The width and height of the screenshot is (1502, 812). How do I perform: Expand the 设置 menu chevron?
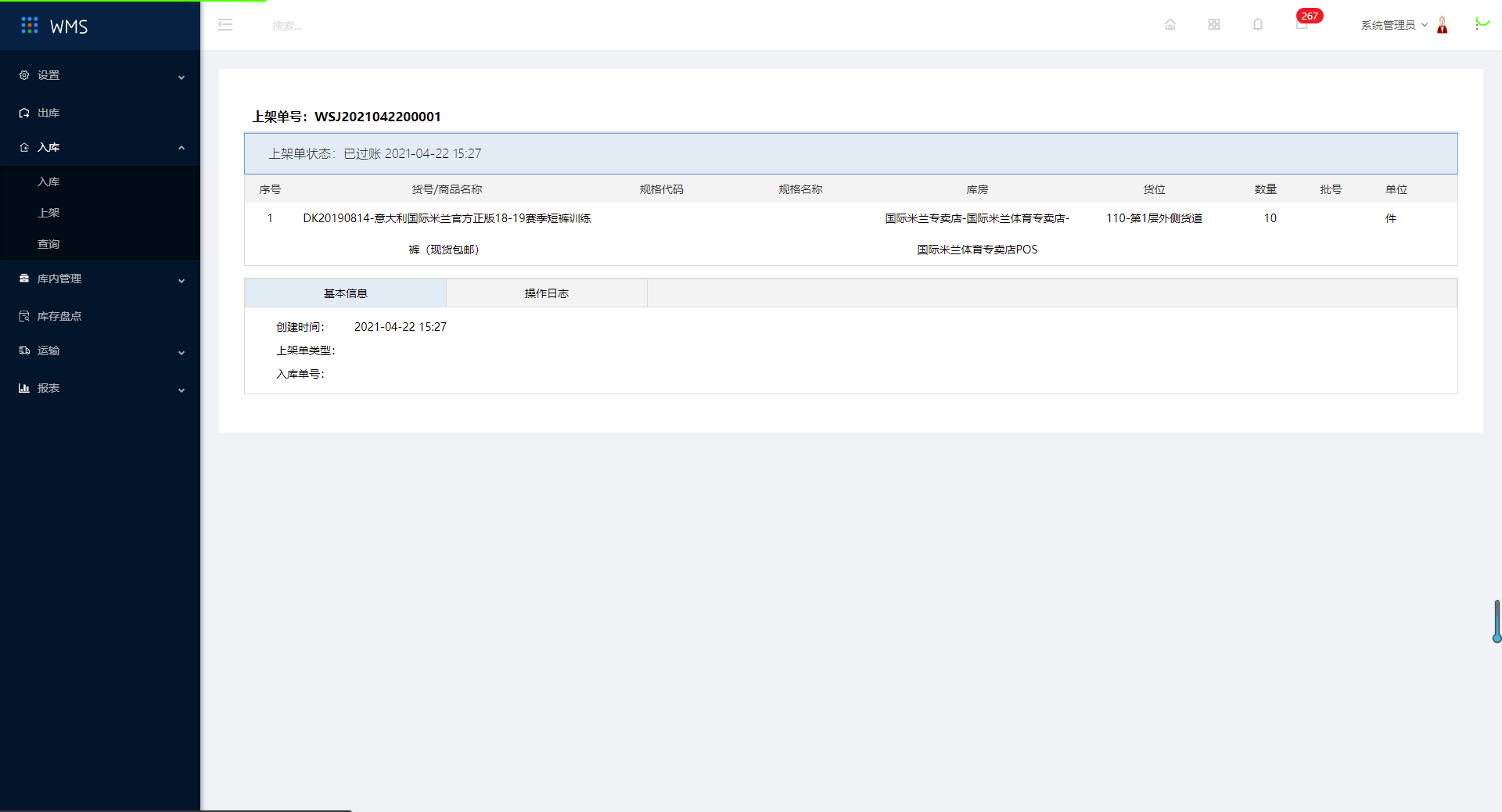point(181,77)
